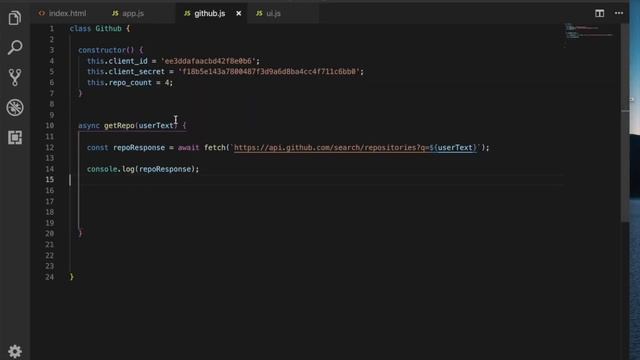640x360 pixels.
Task: Click the 'getRepo' method name
Action: 119,125
